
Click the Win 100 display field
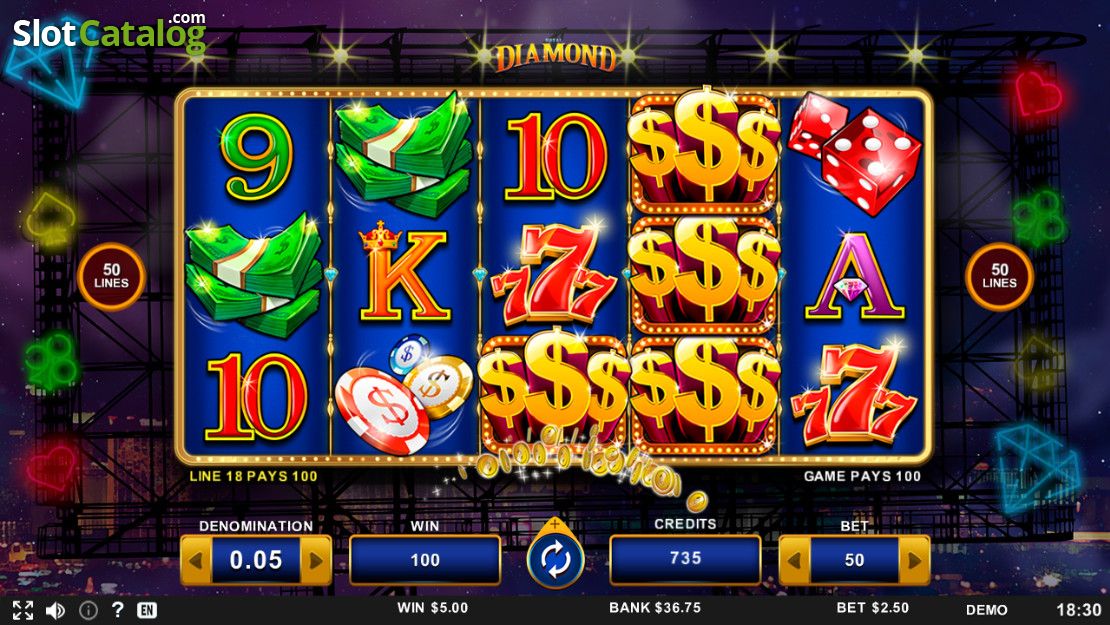tap(425, 560)
